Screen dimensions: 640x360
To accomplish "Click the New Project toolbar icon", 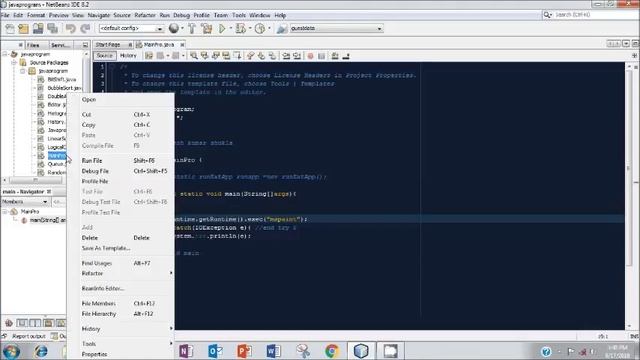I will 24,29.
